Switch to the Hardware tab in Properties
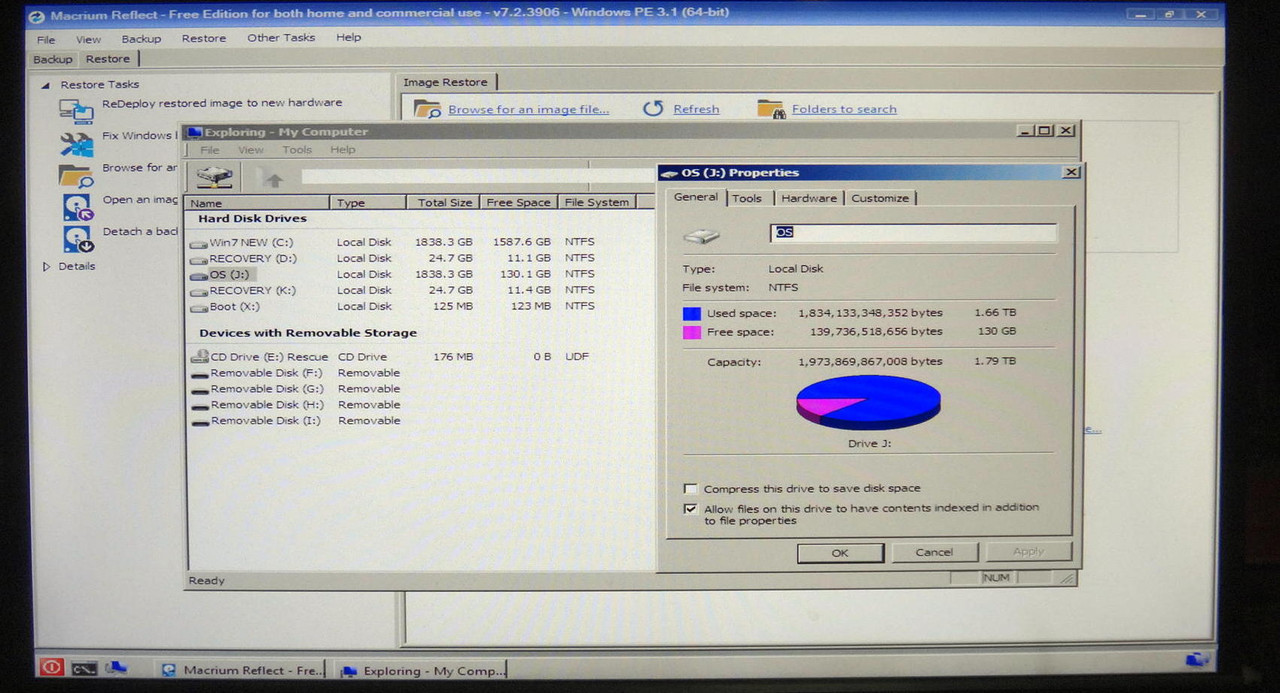The image size is (1280, 693). point(809,198)
